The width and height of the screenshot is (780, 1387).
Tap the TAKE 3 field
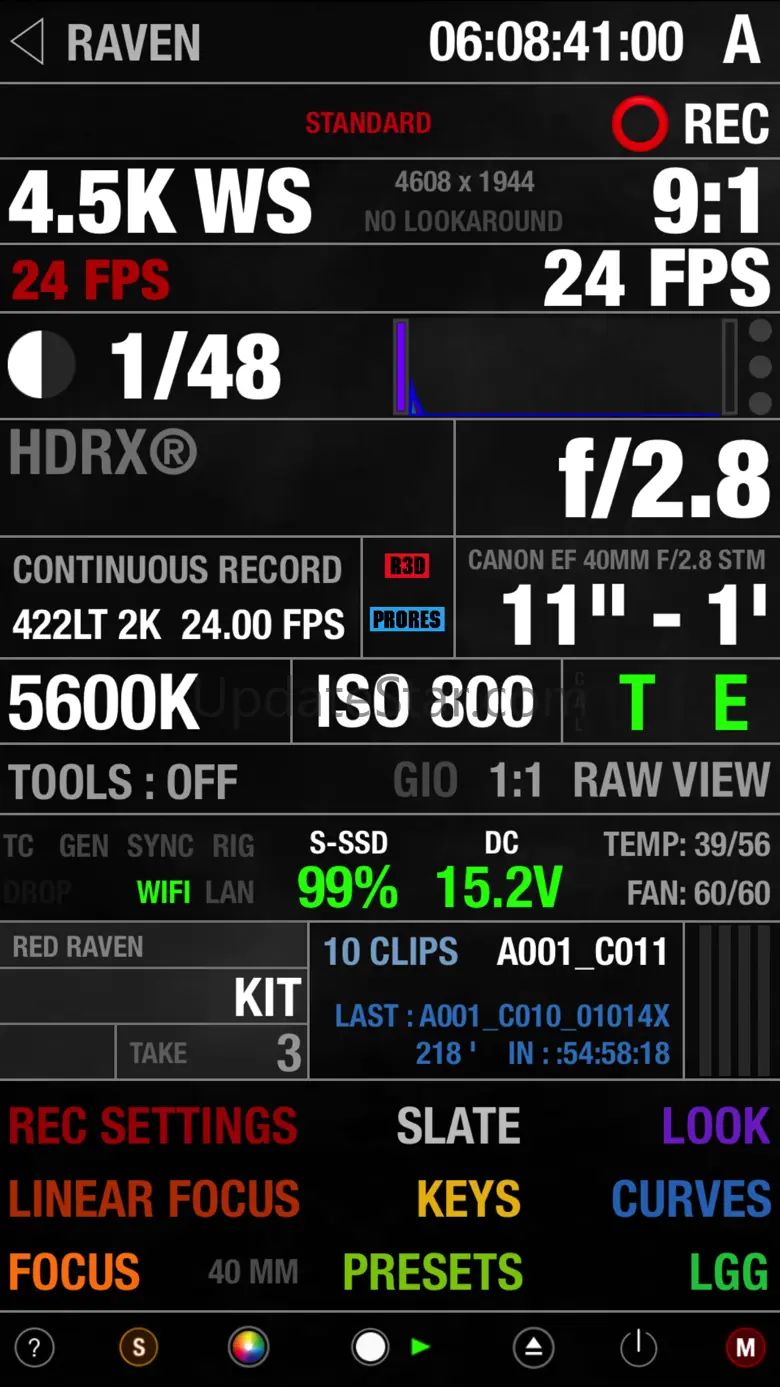pos(212,1053)
